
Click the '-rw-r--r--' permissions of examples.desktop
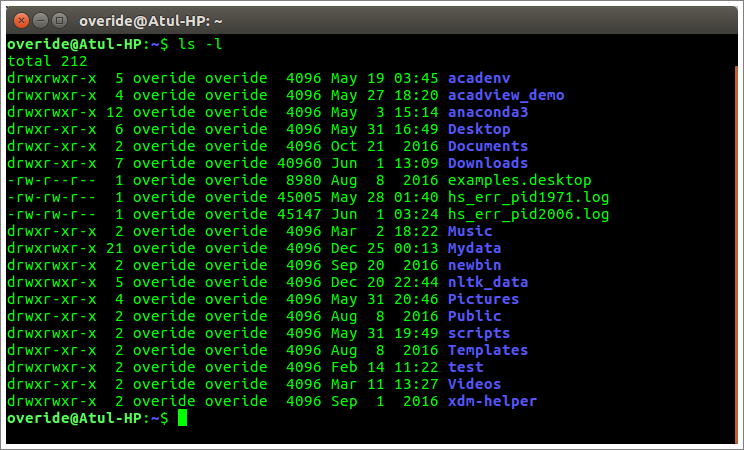point(52,180)
